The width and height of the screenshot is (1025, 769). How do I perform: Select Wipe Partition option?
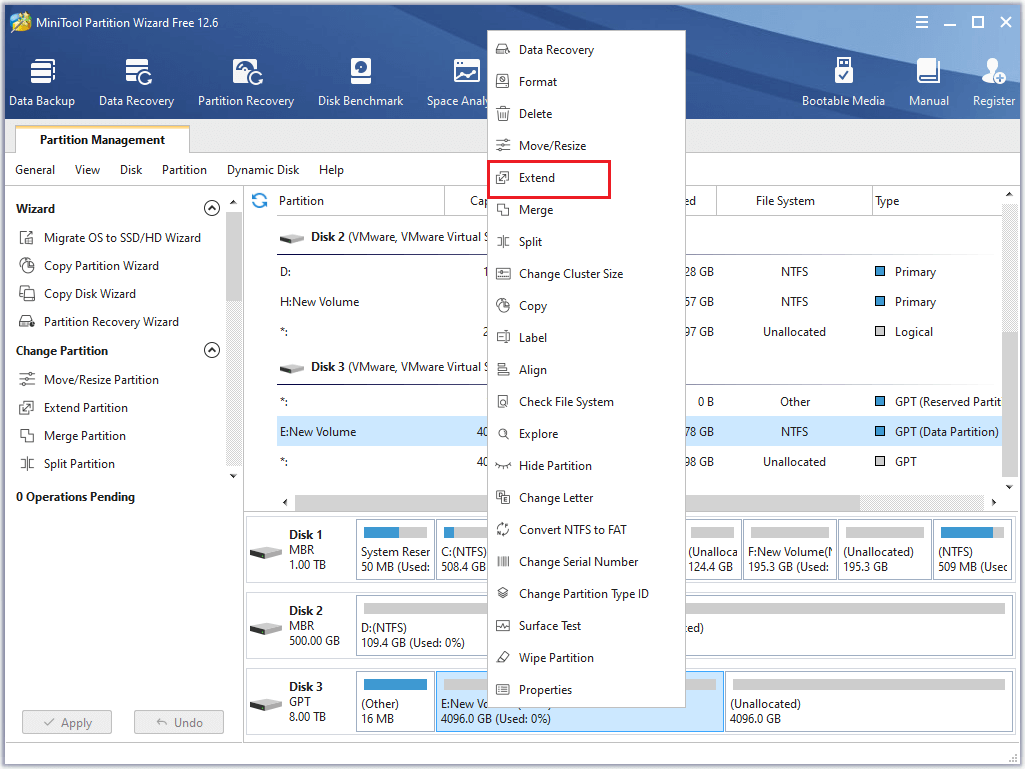click(586, 658)
